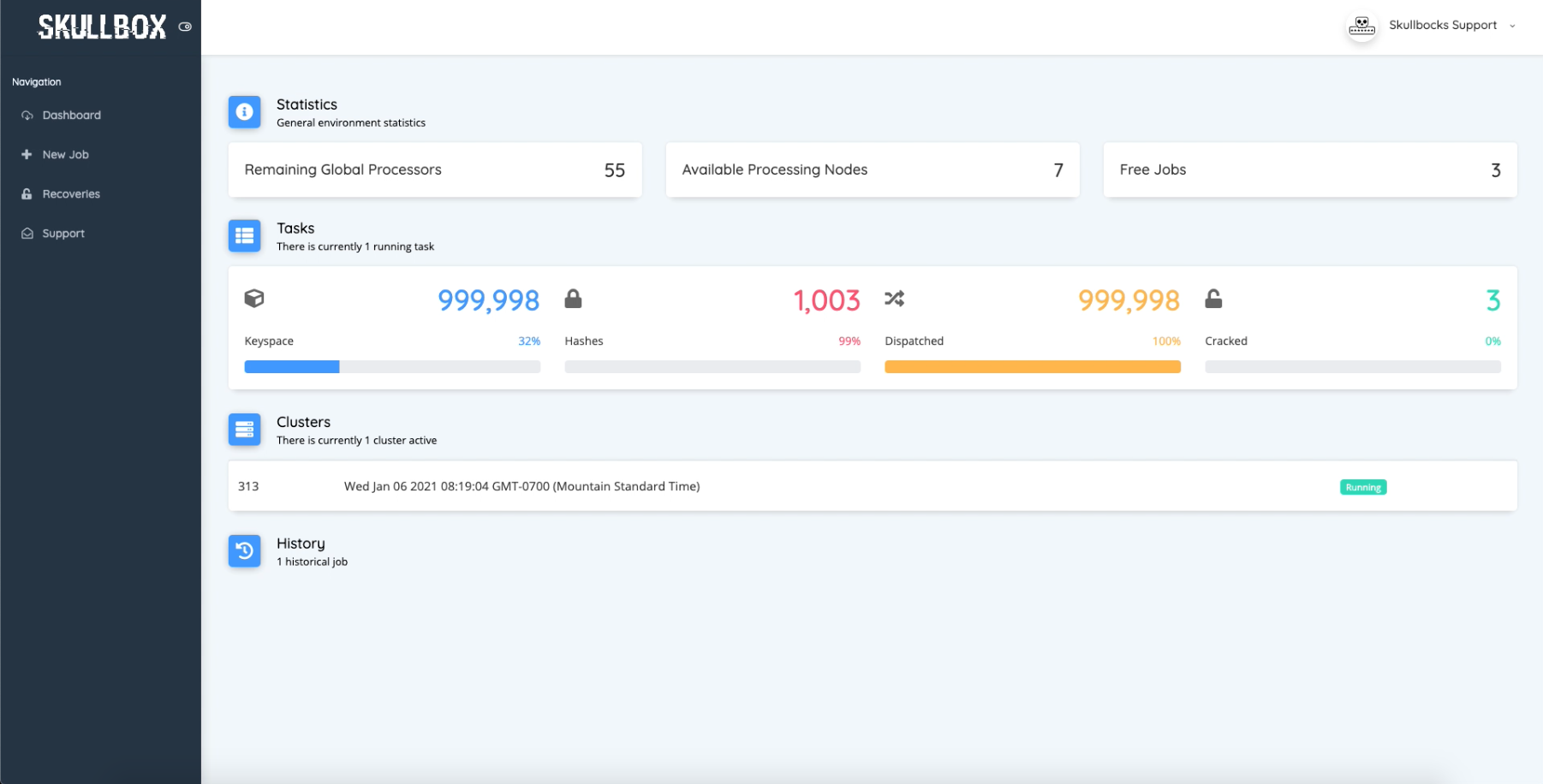The height and width of the screenshot is (784, 1543).
Task: Click the Statistics info icon
Action: coord(244,112)
